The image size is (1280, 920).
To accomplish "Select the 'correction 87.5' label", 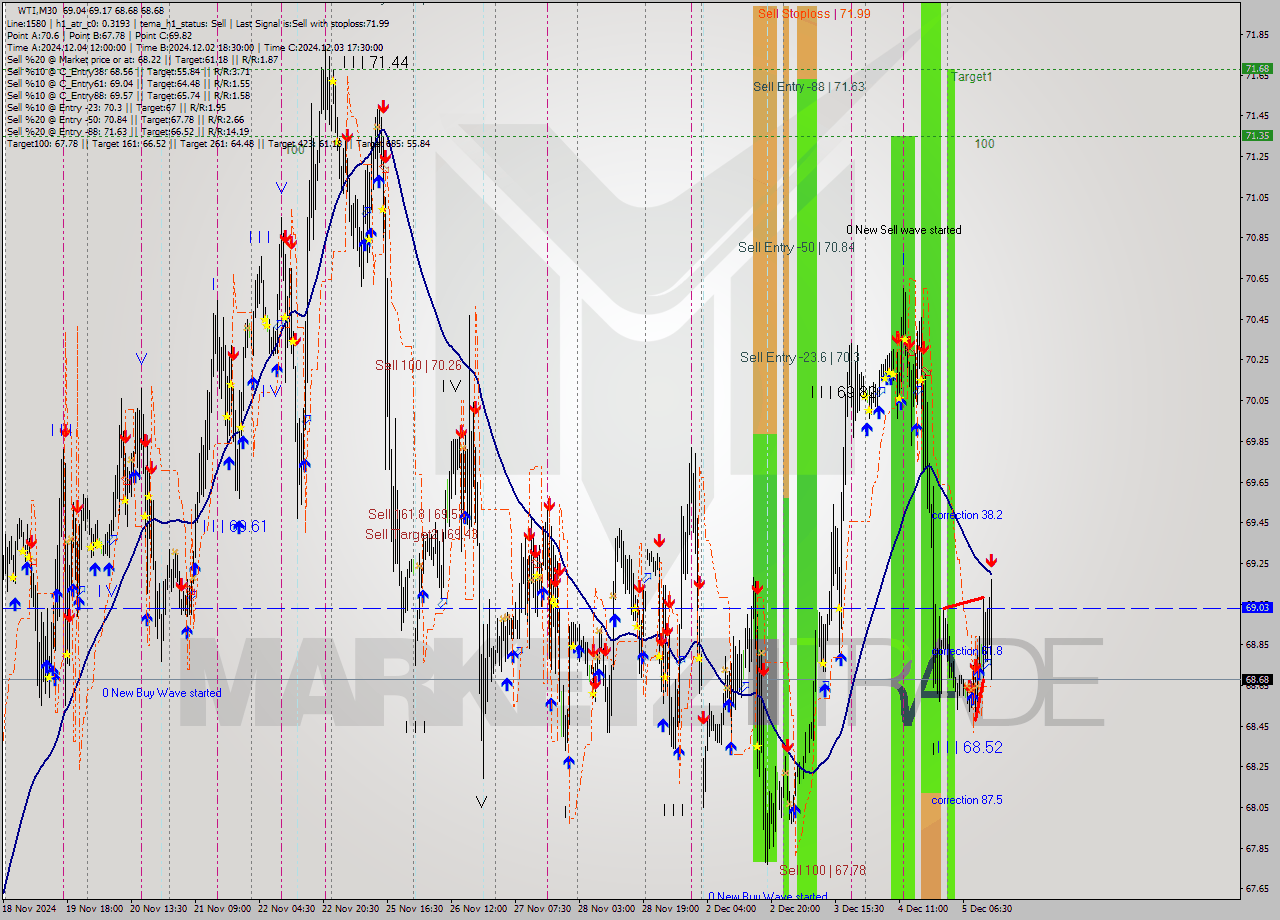I will tap(966, 800).
